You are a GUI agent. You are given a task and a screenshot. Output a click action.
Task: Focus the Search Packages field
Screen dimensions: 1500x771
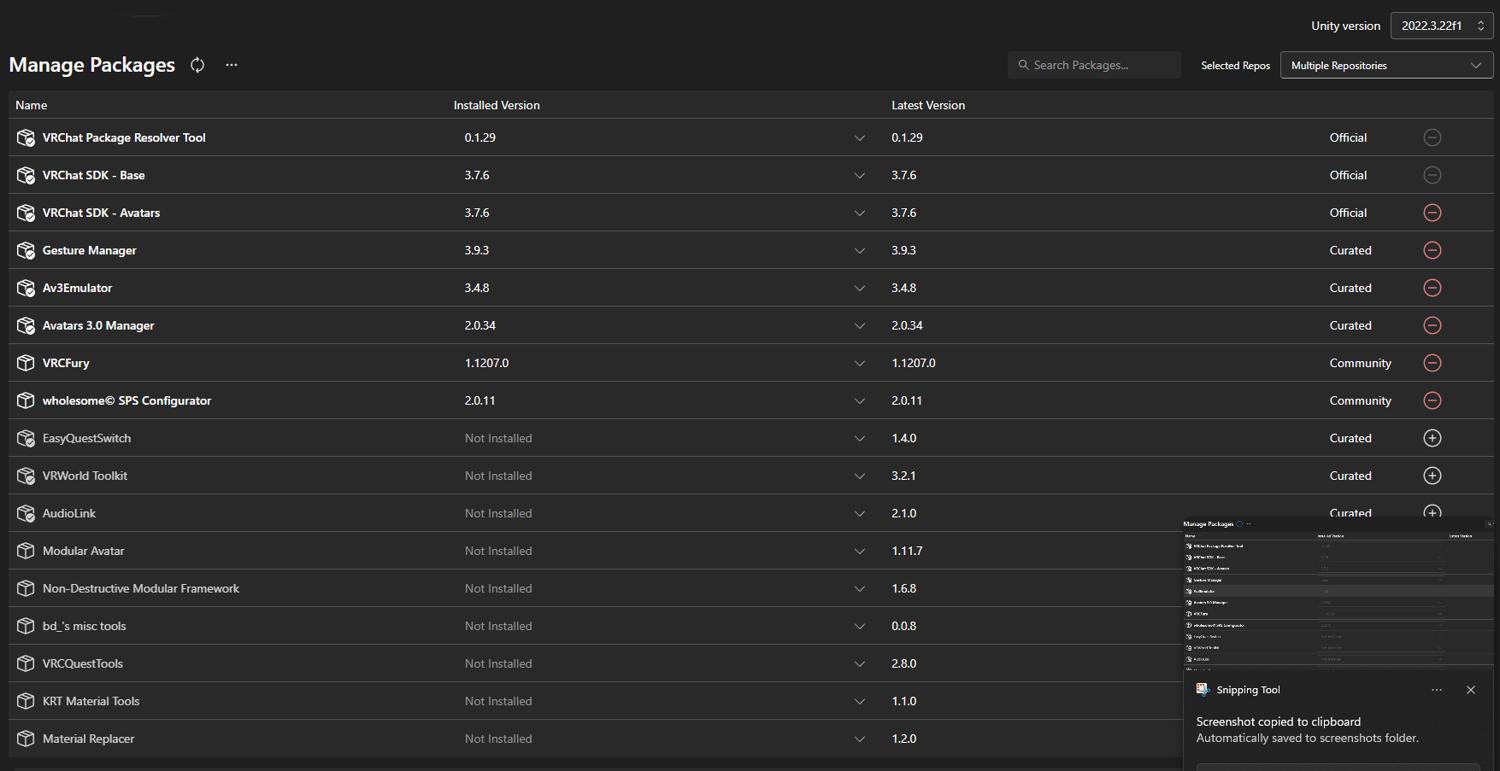1094,65
